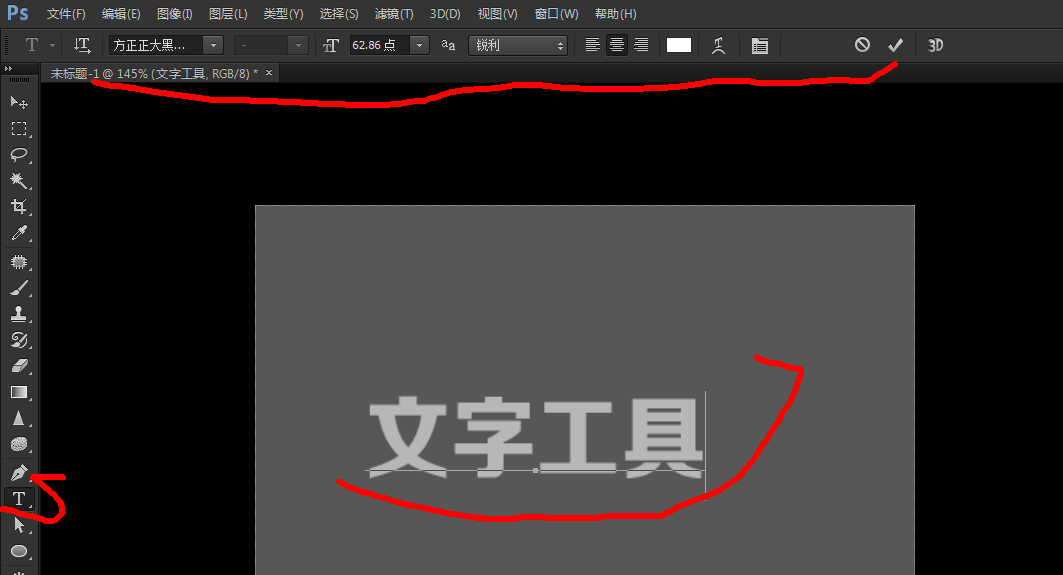Open the 选择(S) menu
Image resolution: width=1063 pixels, height=575 pixels.
click(x=339, y=14)
